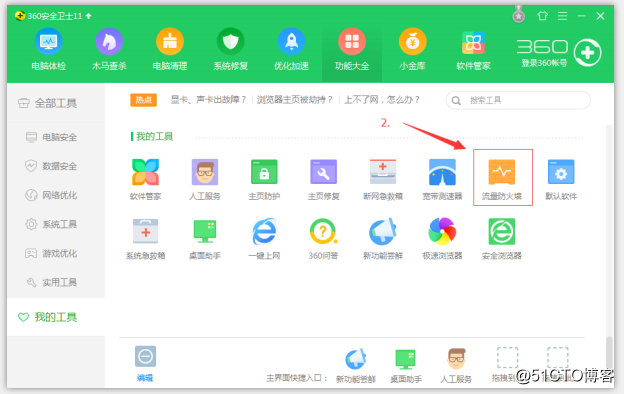Launch 一键上网 tool
The image size is (624, 394).
(x=264, y=238)
